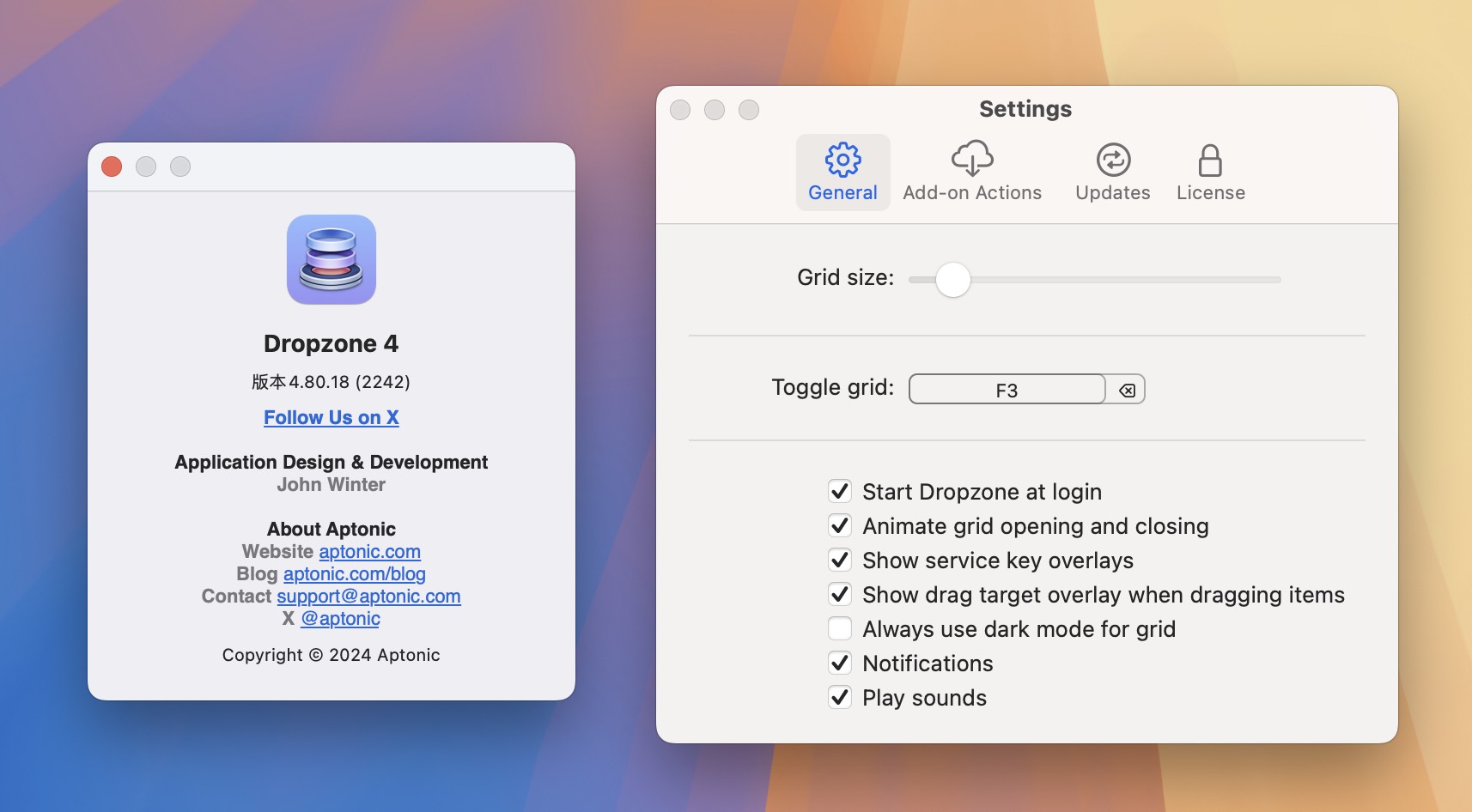Viewport: 1472px width, 812px height.
Task: Open the aptonic.com/blog link
Action: [x=355, y=574]
